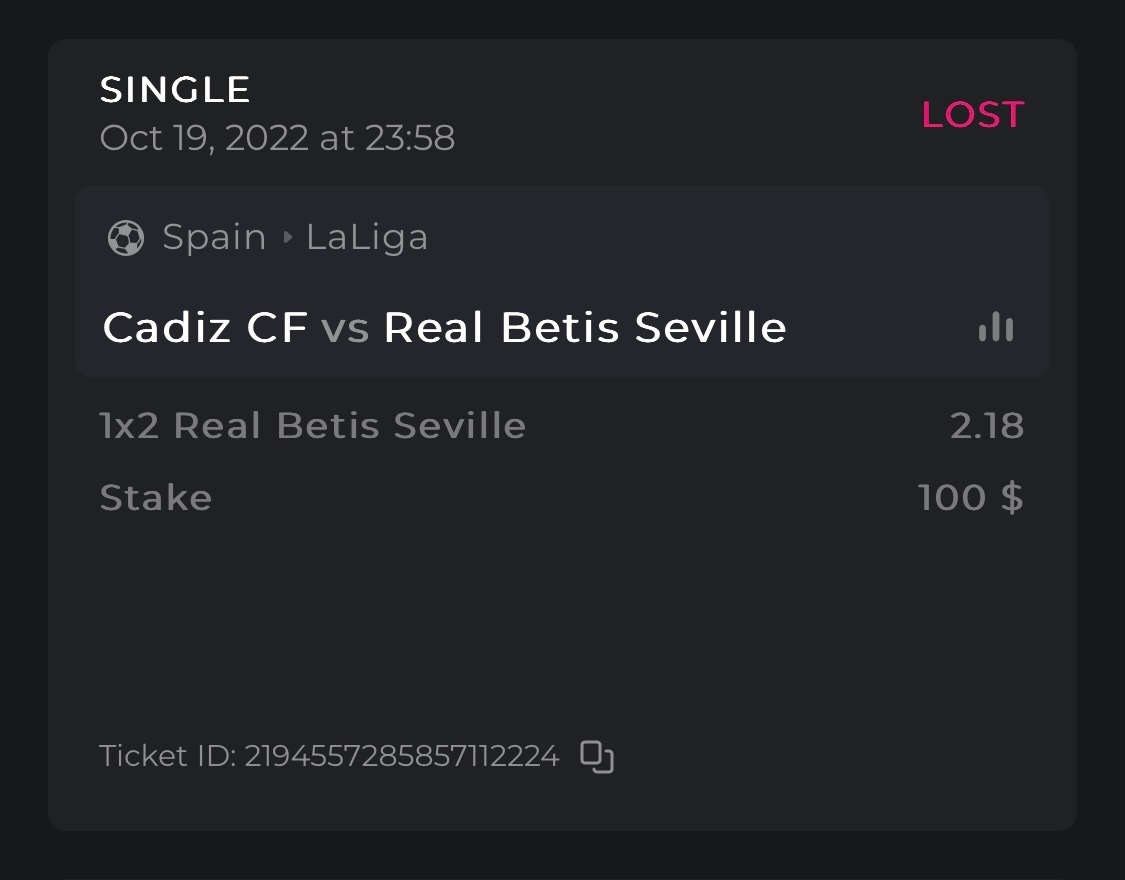This screenshot has width=1125, height=880.
Task: Copy the Ticket ID with the copy icon
Action: tap(597, 756)
